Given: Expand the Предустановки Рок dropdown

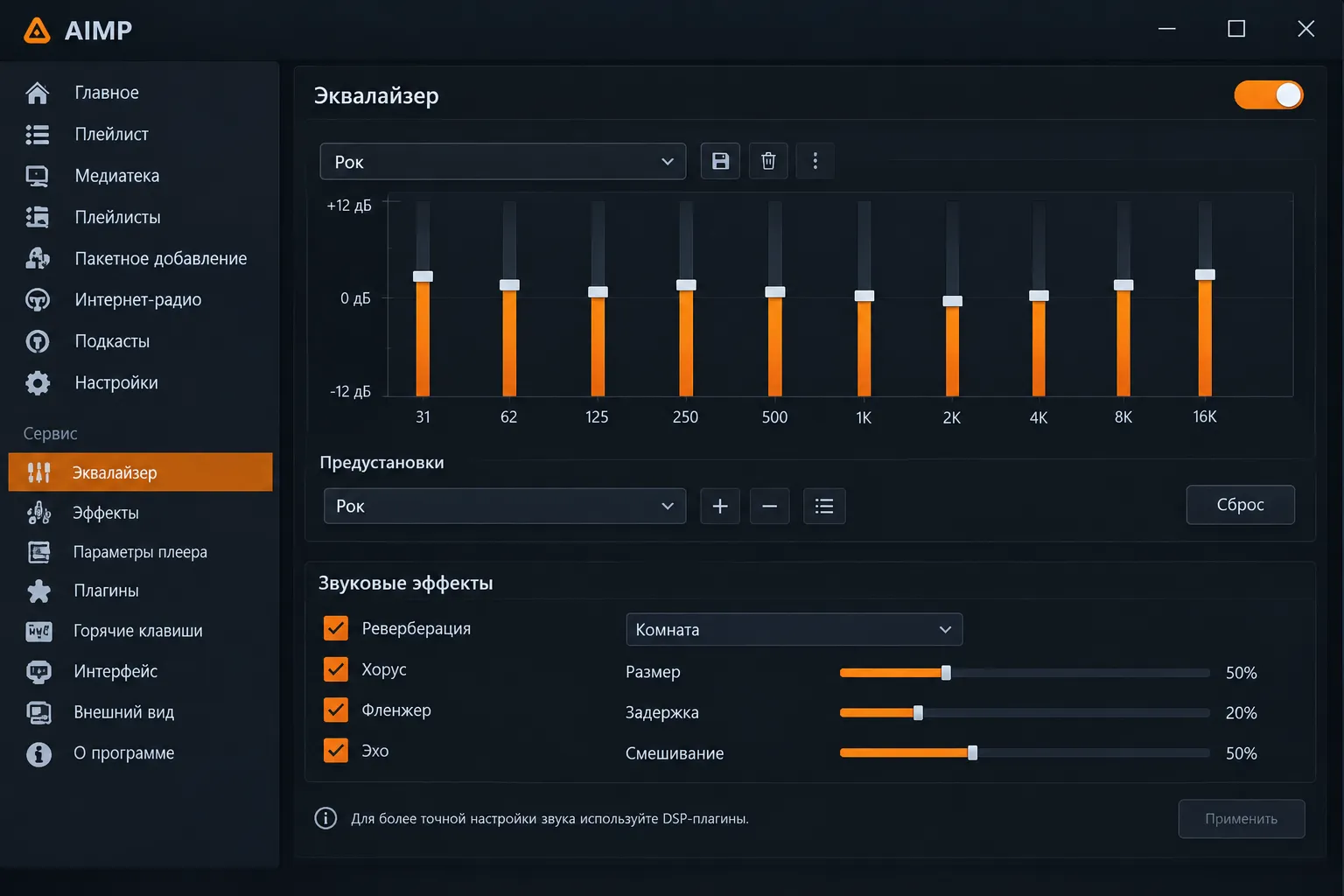Looking at the screenshot, I should click(x=505, y=506).
